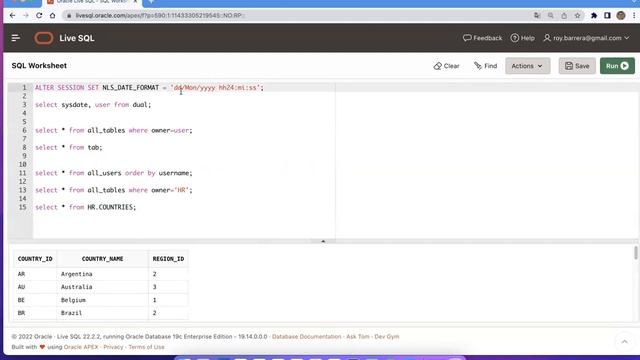Image resolution: width=640 pixels, height=360 pixels.
Task: Select the Australia cell in results
Action: [102, 287]
